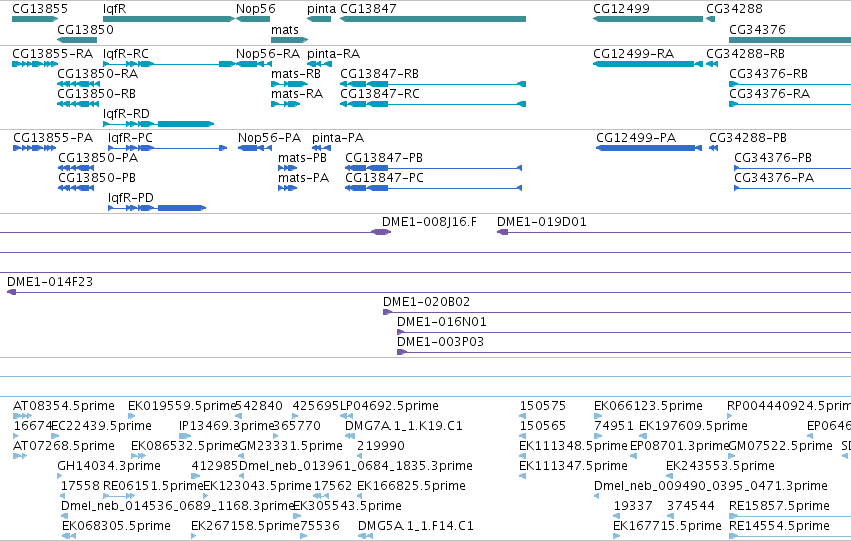Select the DMG5A.1_1.F14.C1 label

click(x=416, y=526)
